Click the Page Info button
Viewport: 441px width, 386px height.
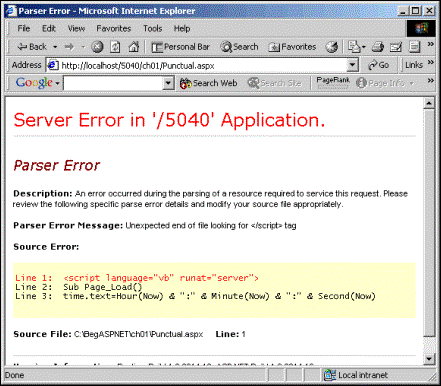coord(385,83)
